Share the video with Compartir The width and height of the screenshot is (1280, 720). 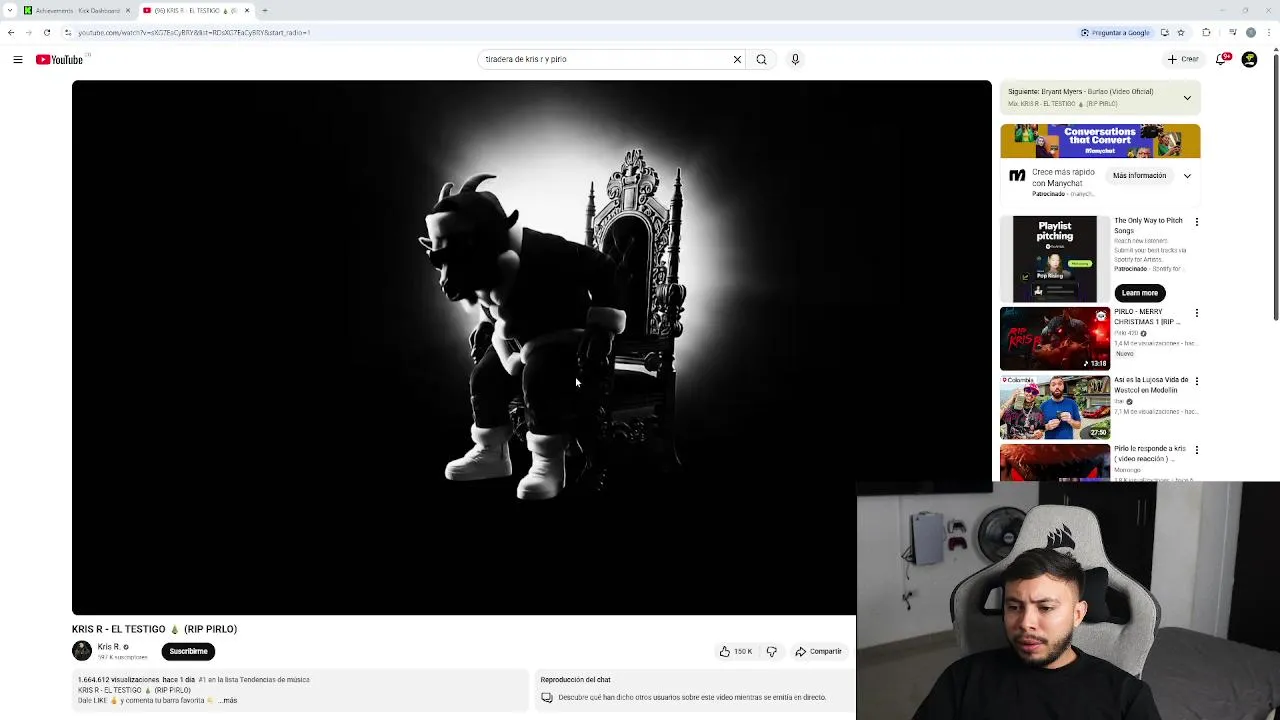pos(818,651)
